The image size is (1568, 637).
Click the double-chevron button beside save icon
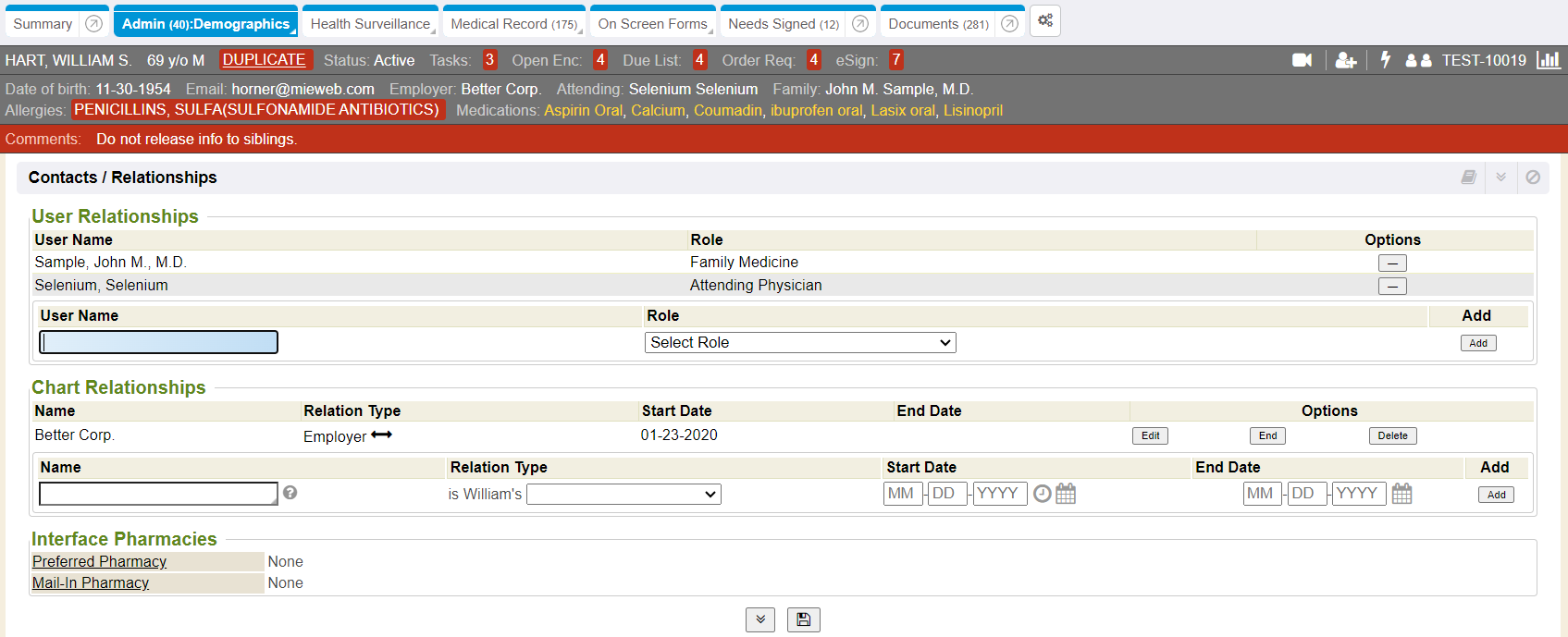coord(759,619)
